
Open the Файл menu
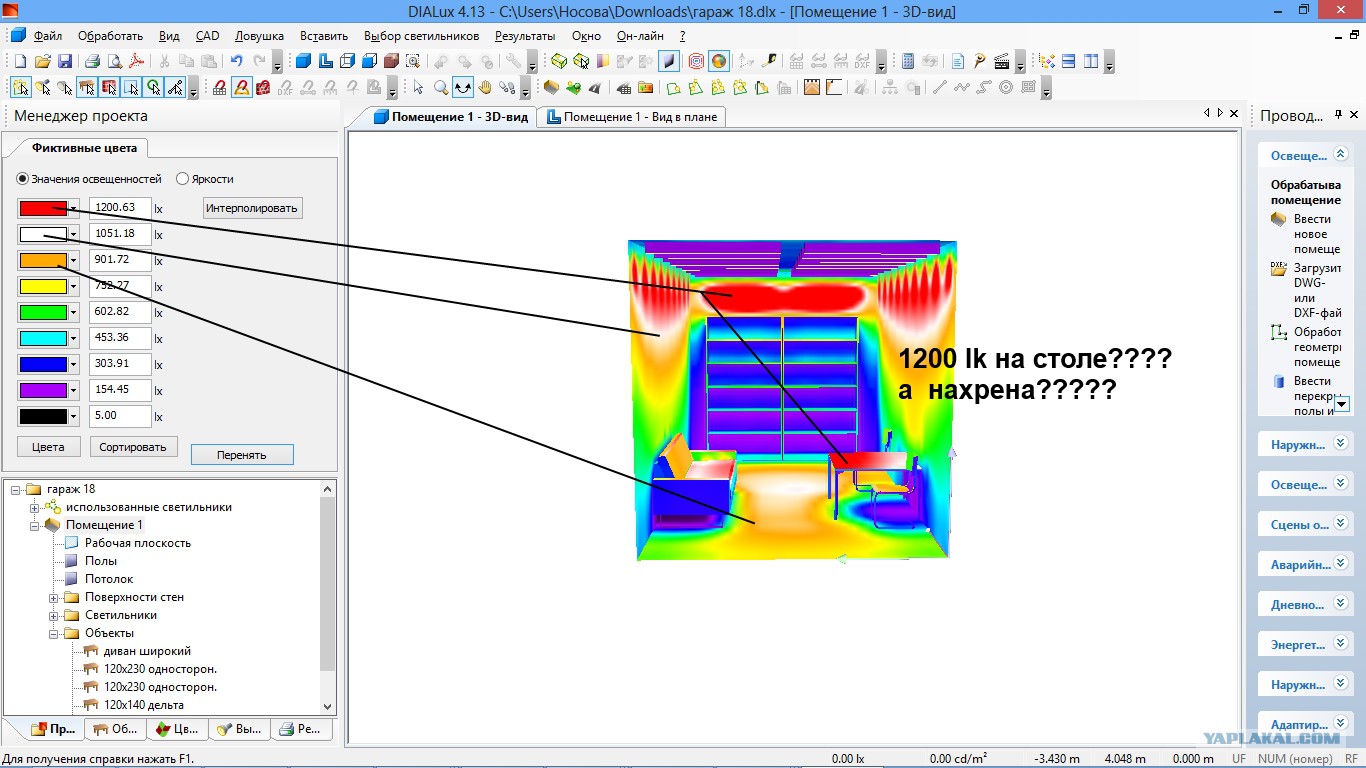tap(48, 36)
